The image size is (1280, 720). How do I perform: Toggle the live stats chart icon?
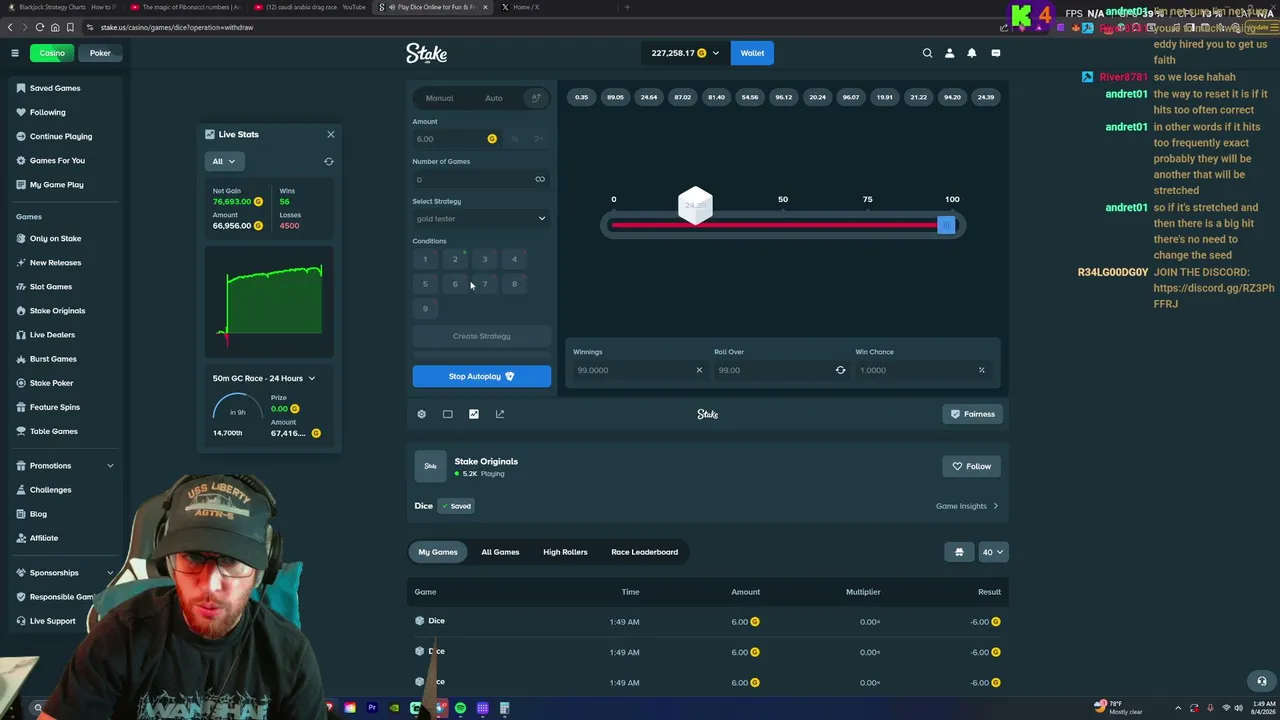coord(474,414)
